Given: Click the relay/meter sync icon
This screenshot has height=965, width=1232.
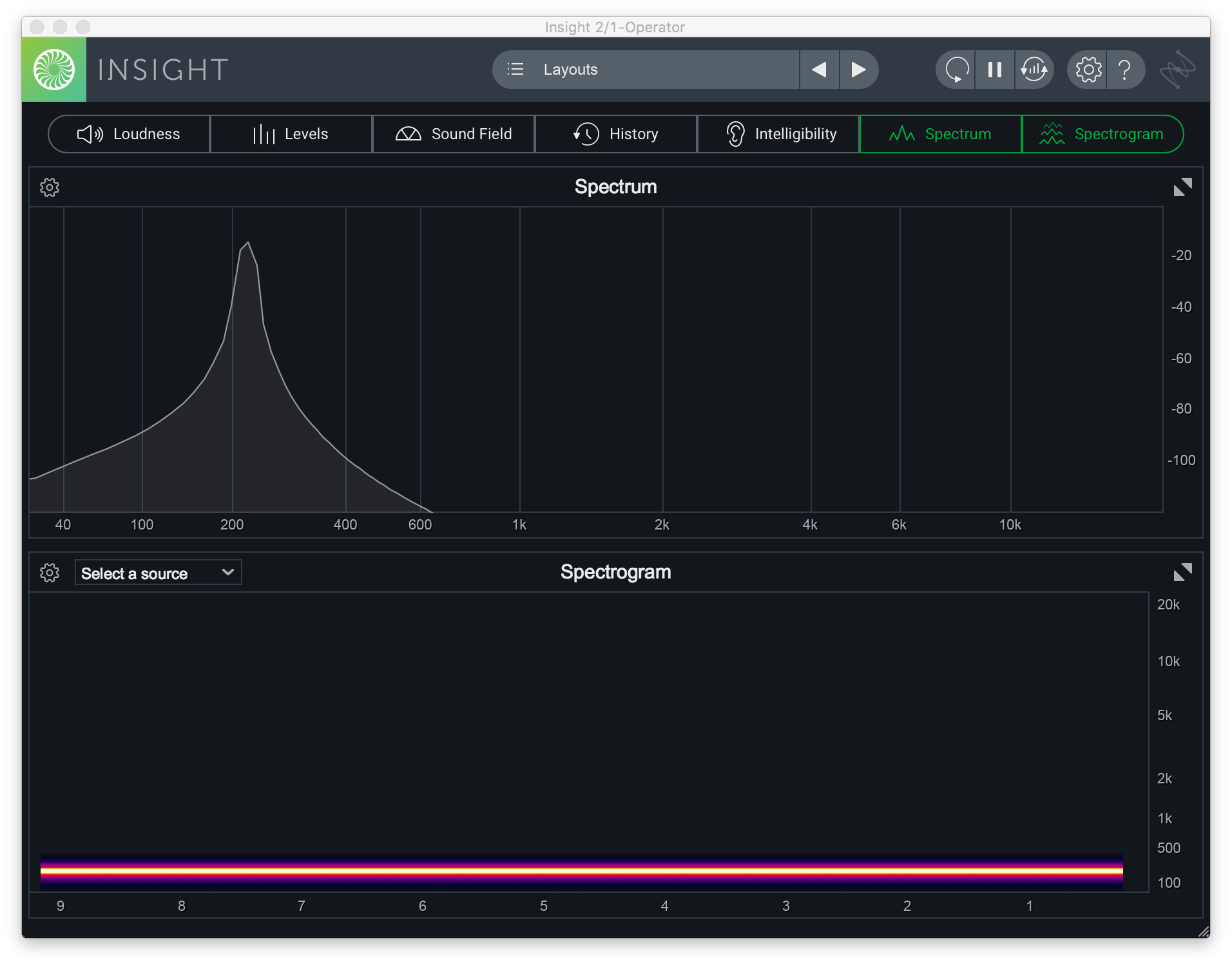Looking at the screenshot, I should (x=1034, y=70).
